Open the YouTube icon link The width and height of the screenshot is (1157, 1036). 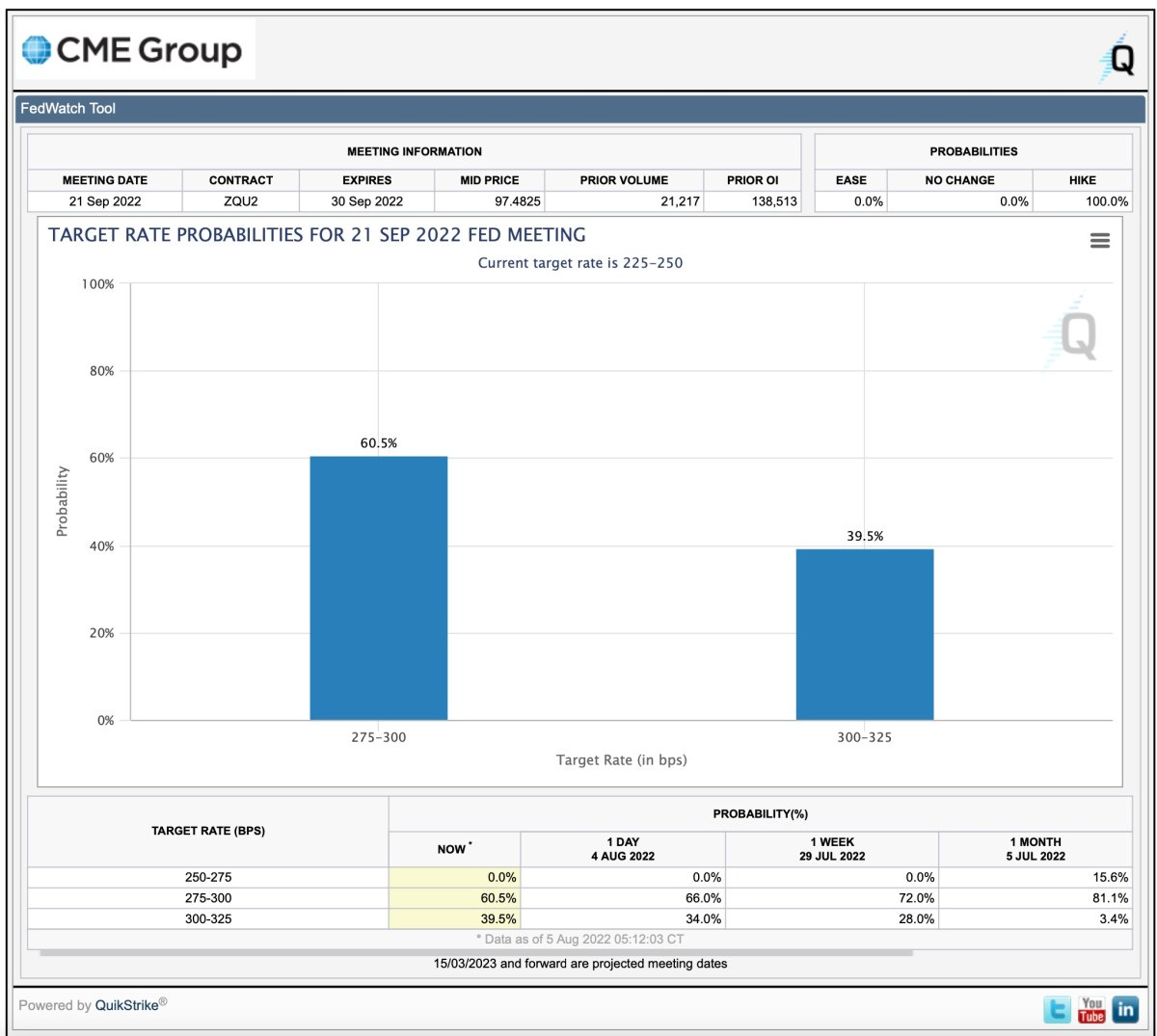(1091, 1009)
